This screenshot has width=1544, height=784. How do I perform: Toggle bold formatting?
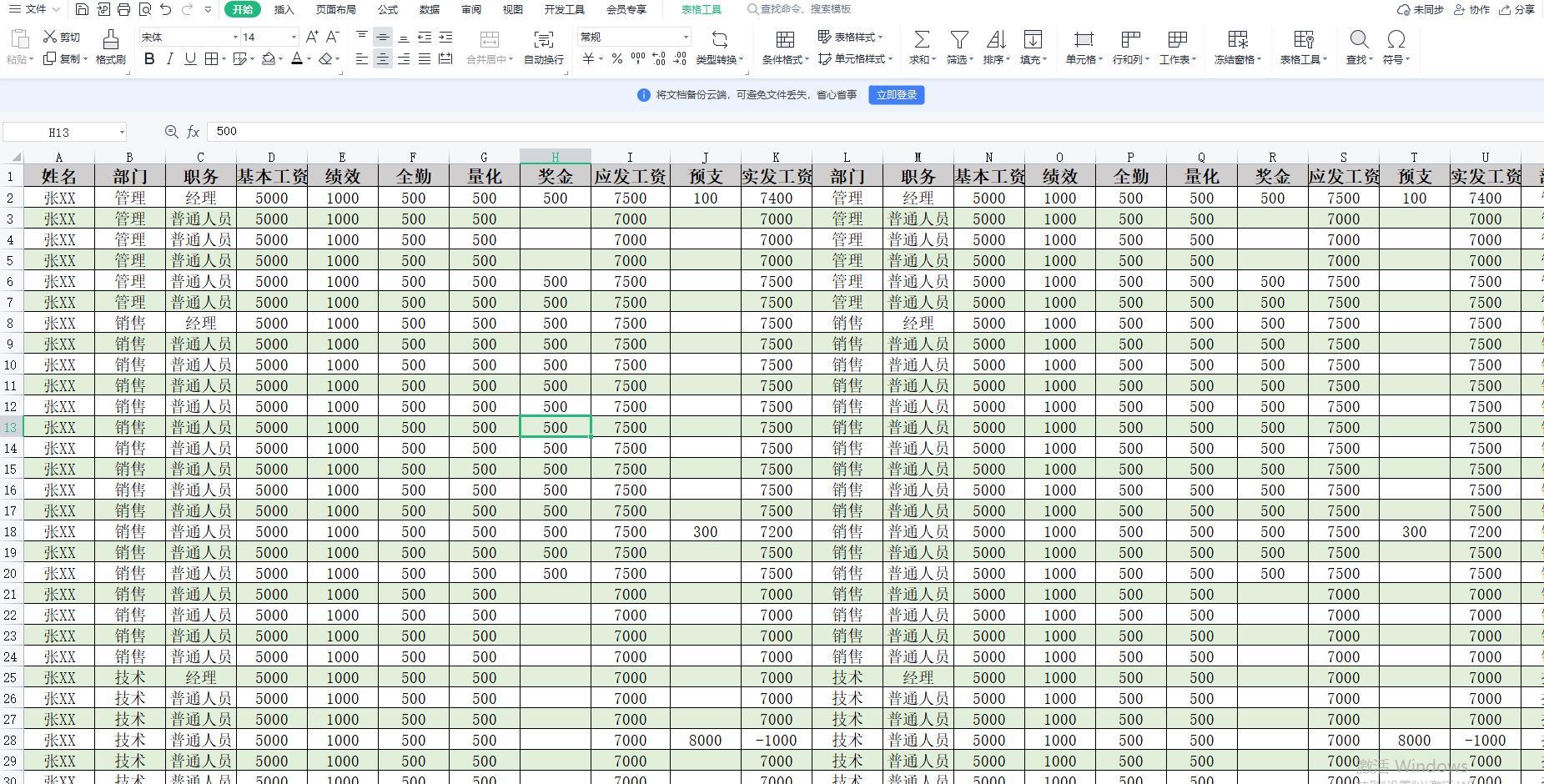pos(149,58)
